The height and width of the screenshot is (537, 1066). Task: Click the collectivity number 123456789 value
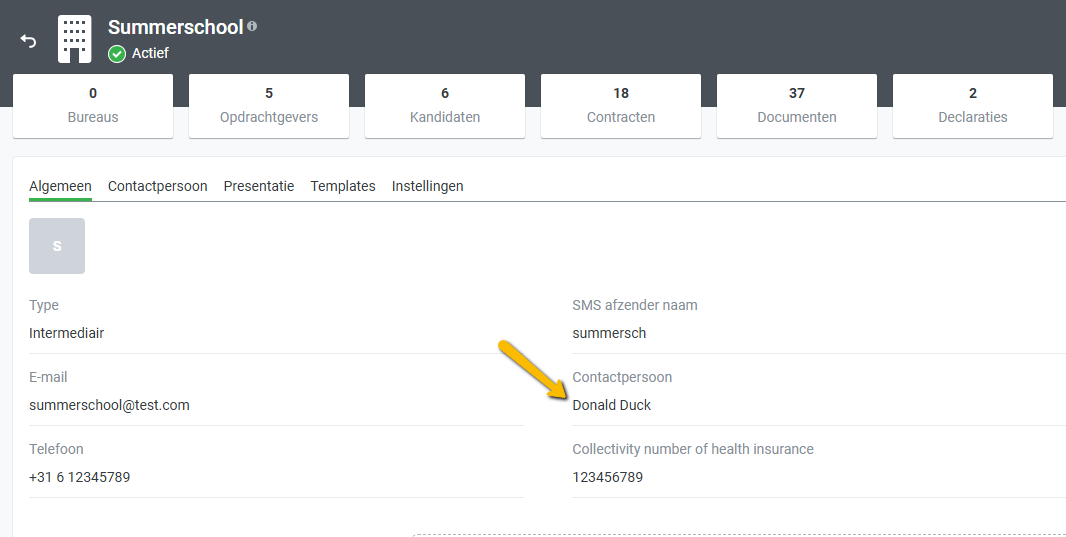pos(607,477)
